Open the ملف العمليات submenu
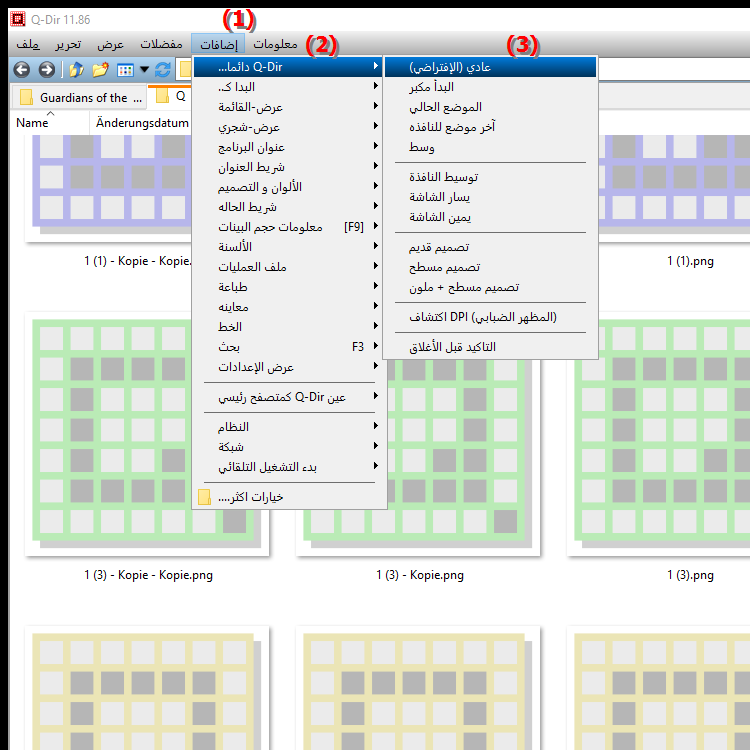 [x=288, y=267]
